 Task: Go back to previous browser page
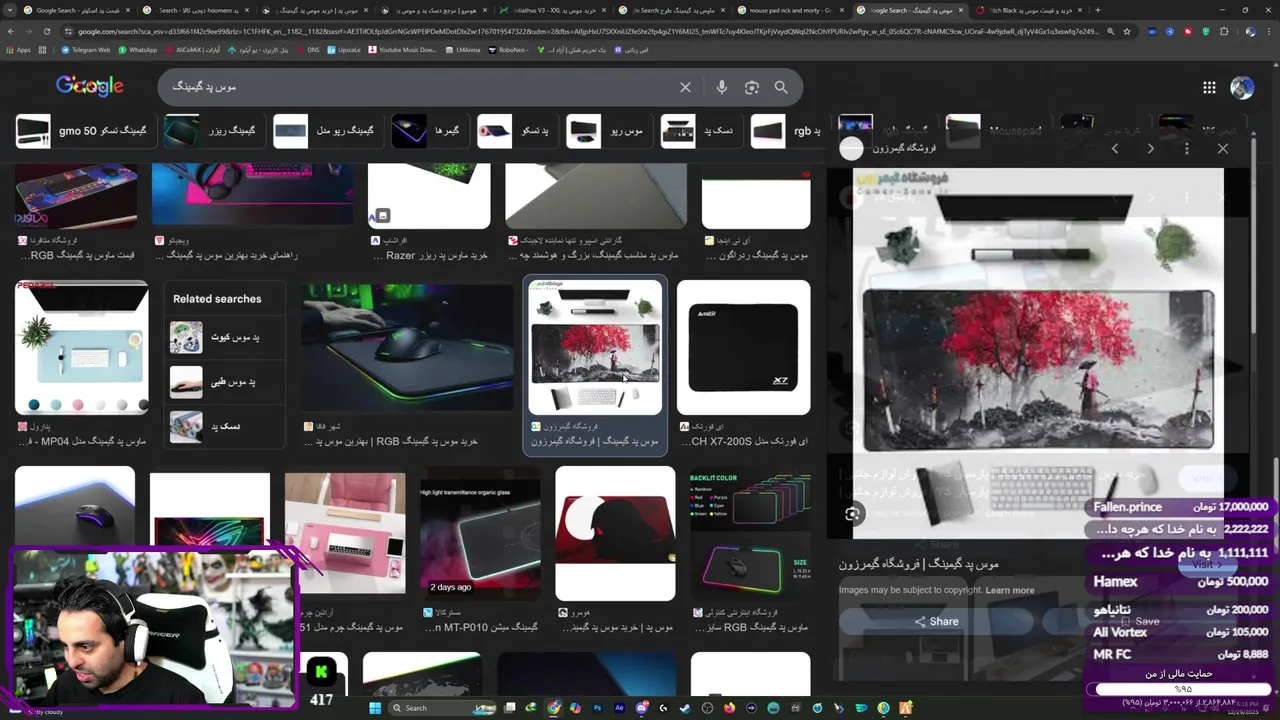(x=11, y=32)
